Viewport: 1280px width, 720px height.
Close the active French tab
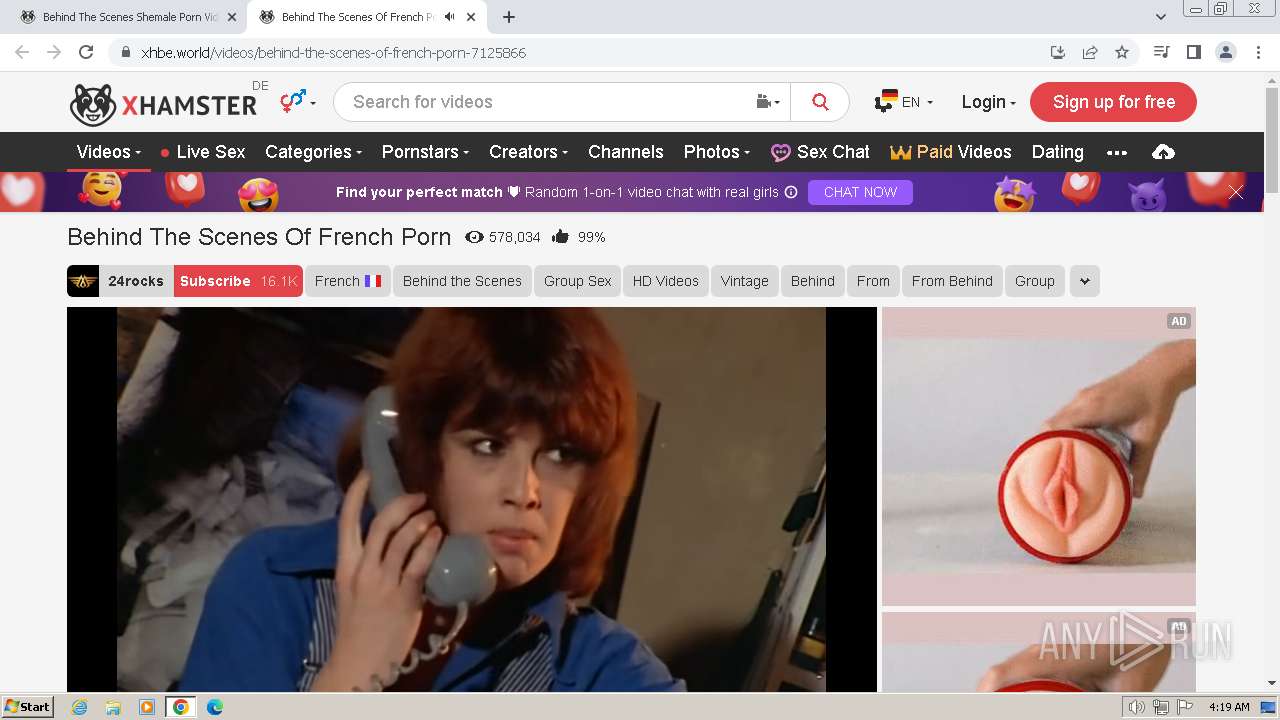coord(471,17)
